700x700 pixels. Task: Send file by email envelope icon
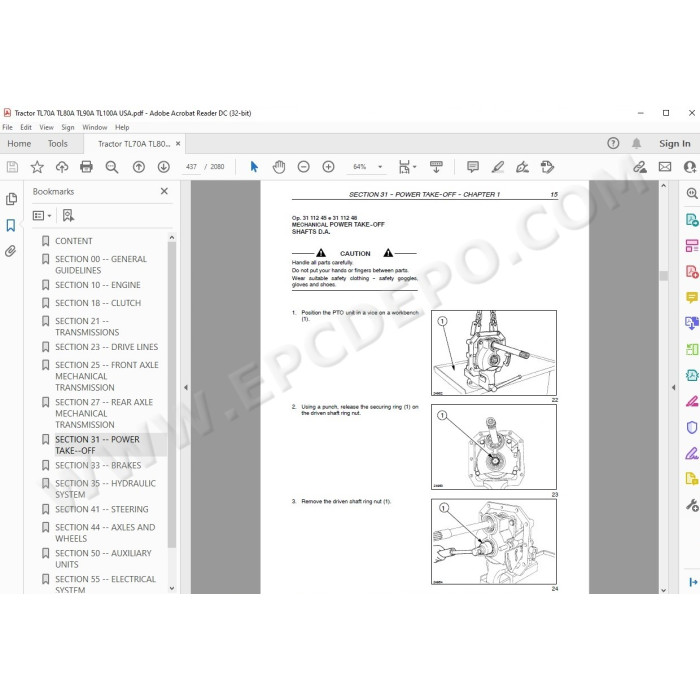pos(665,167)
